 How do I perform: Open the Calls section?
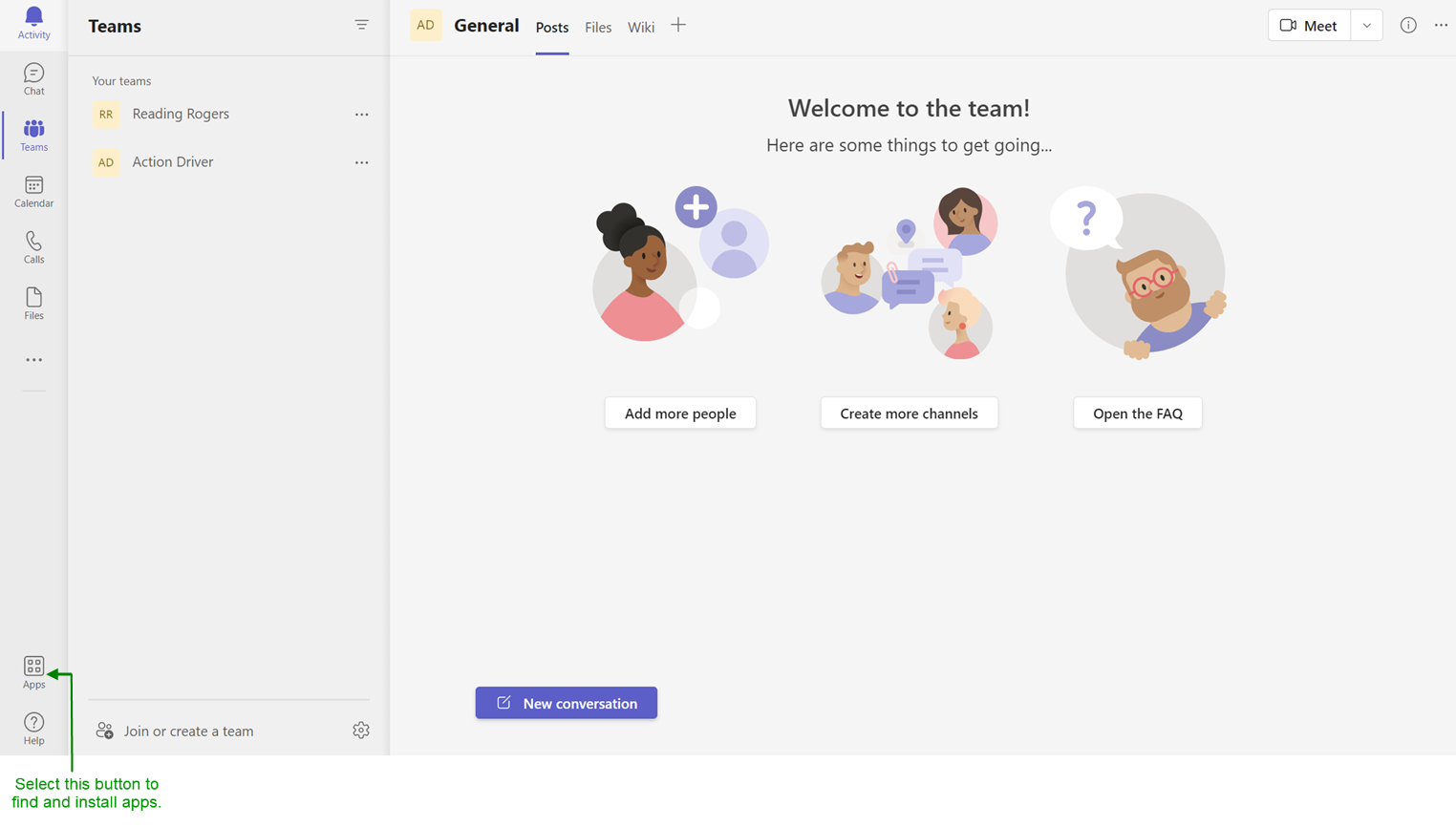point(33,245)
